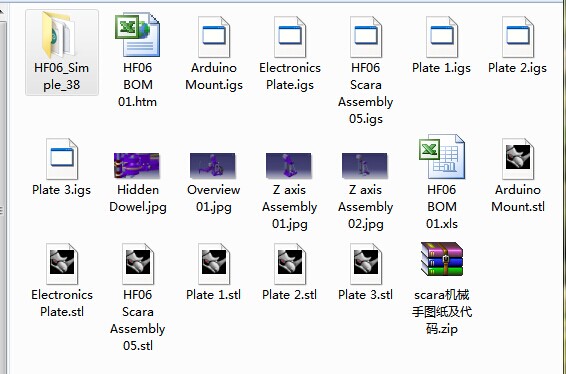Click the Overview 01.jpg thumbnail

(213, 166)
